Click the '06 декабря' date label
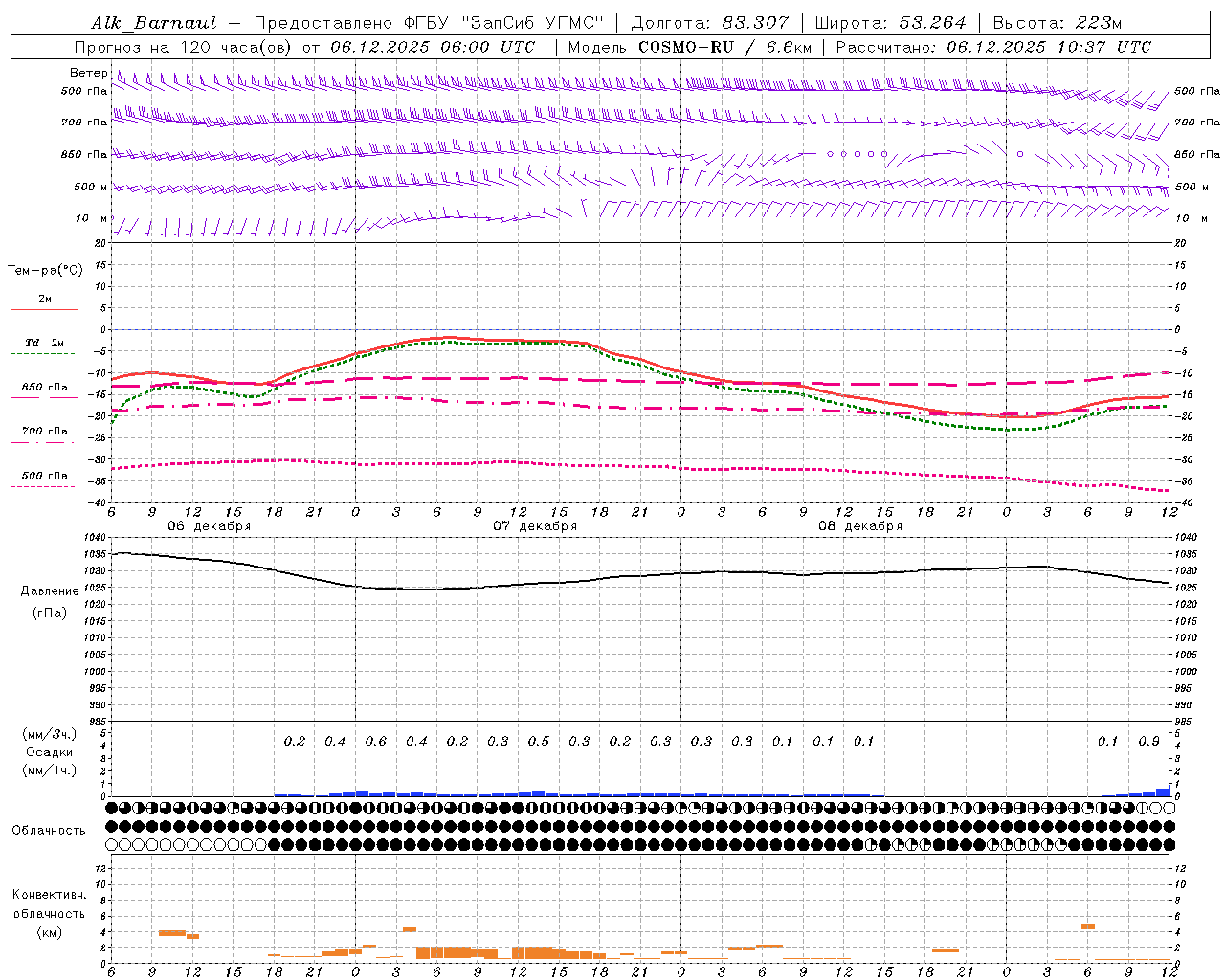The width and height of the screenshot is (1225, 980). pos(210,526)
